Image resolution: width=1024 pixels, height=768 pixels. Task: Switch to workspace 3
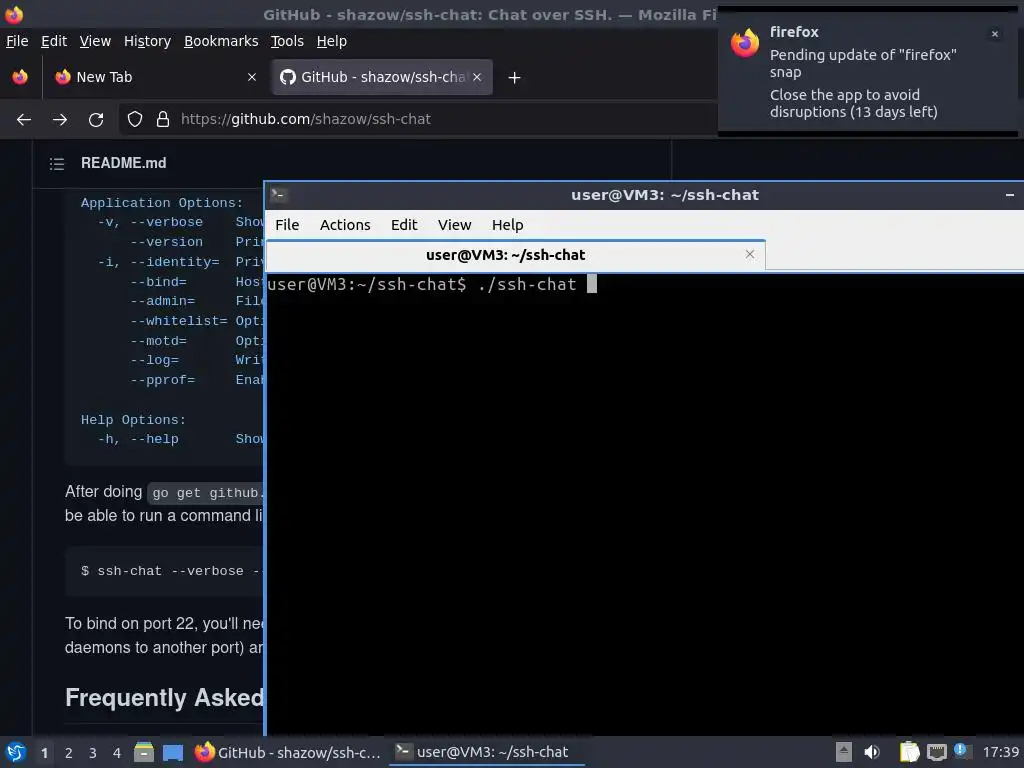(93, 753)
